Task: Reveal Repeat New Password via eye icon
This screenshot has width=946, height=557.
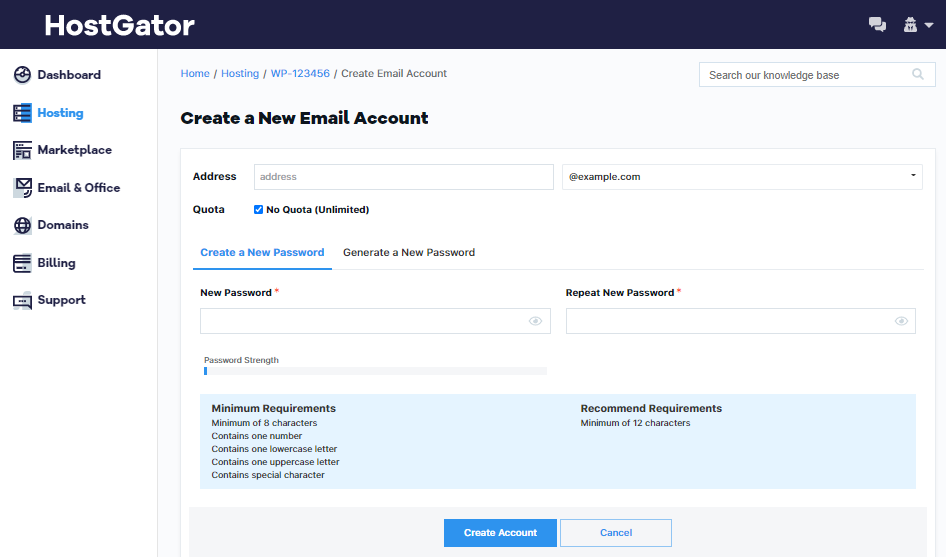Action: [901, 321]
